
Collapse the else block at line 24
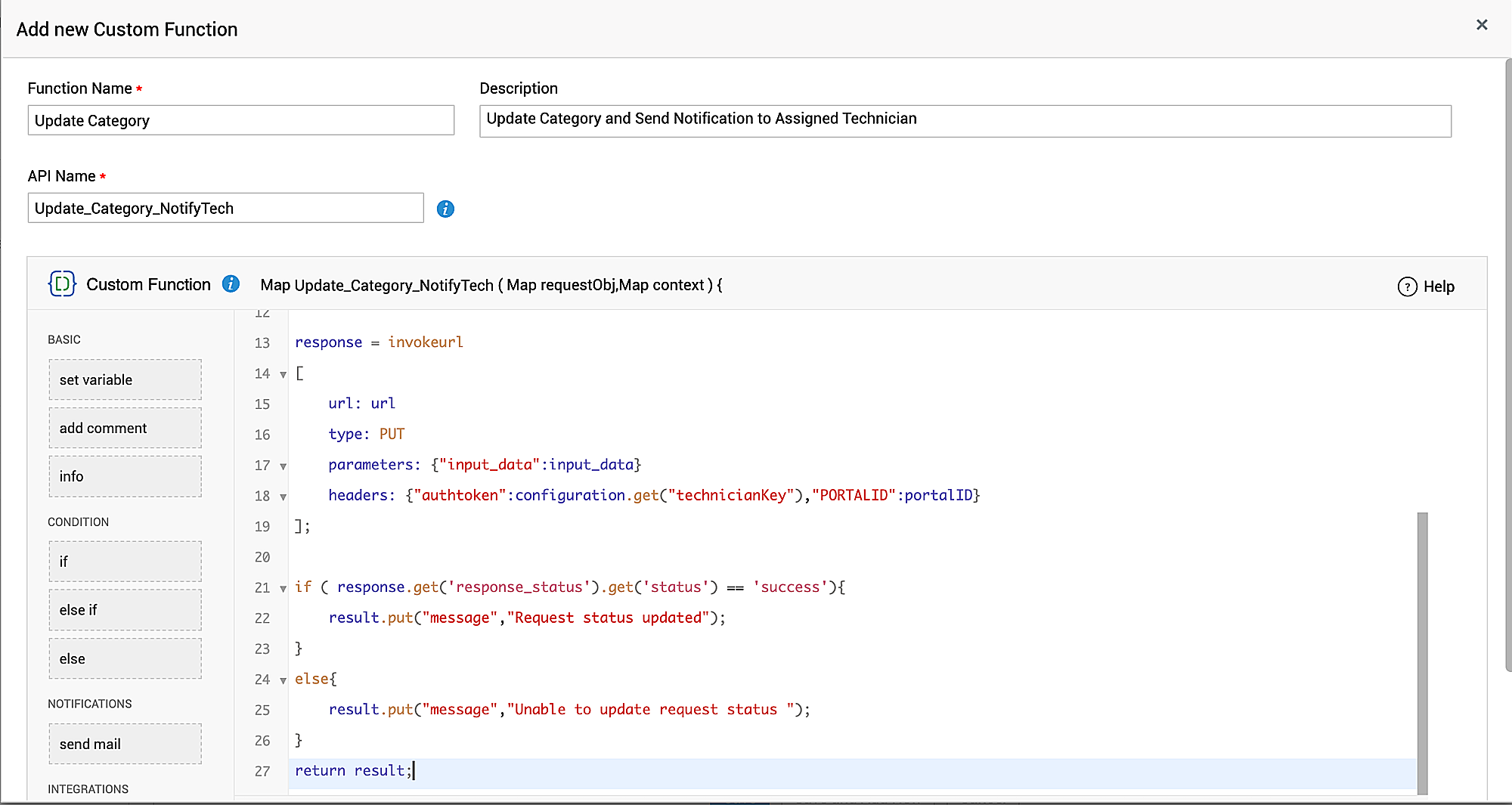click(x=282, y=680)
